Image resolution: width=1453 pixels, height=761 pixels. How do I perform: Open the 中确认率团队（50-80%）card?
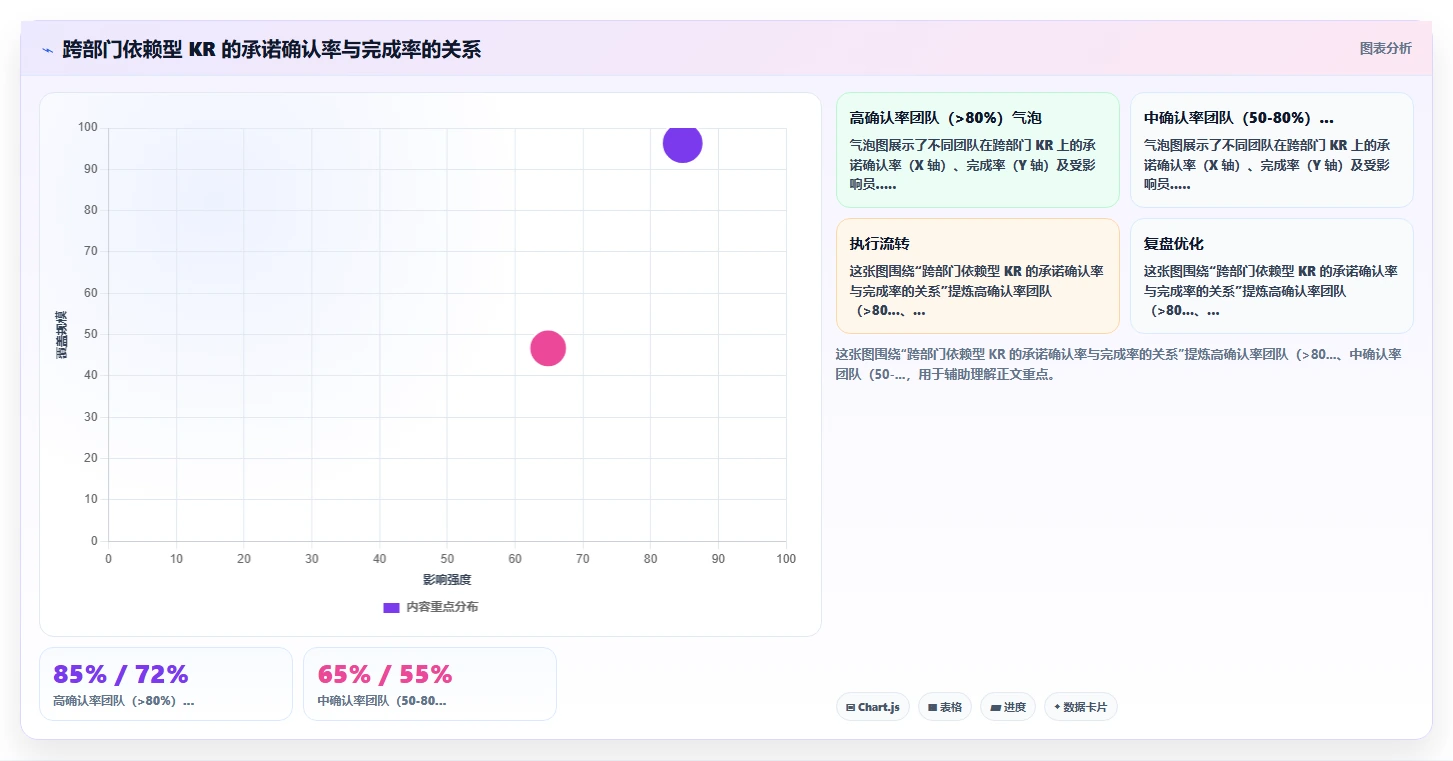pos(1271,150)
